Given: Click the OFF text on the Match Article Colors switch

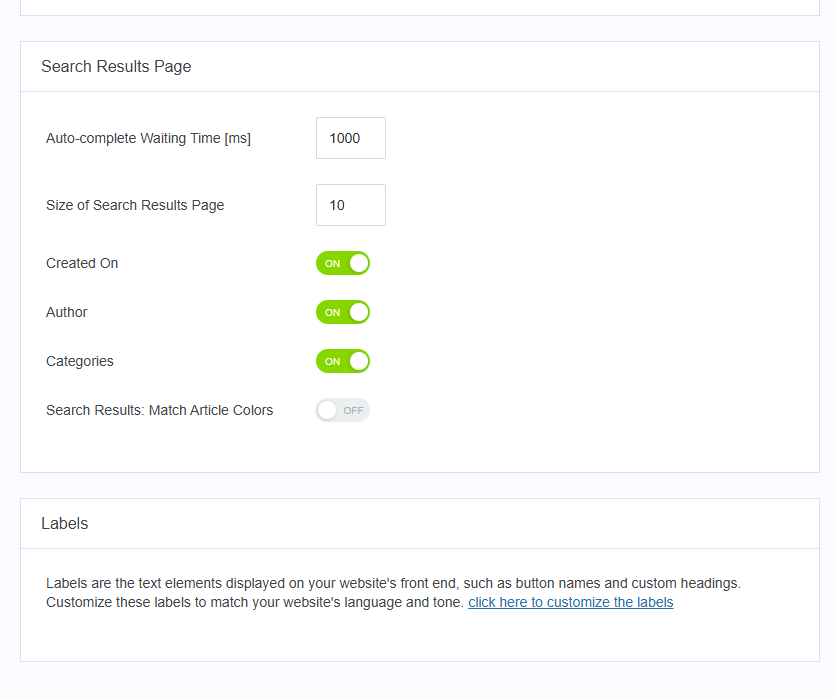Looking at the screenshot, I should click(x=353, y=410).
